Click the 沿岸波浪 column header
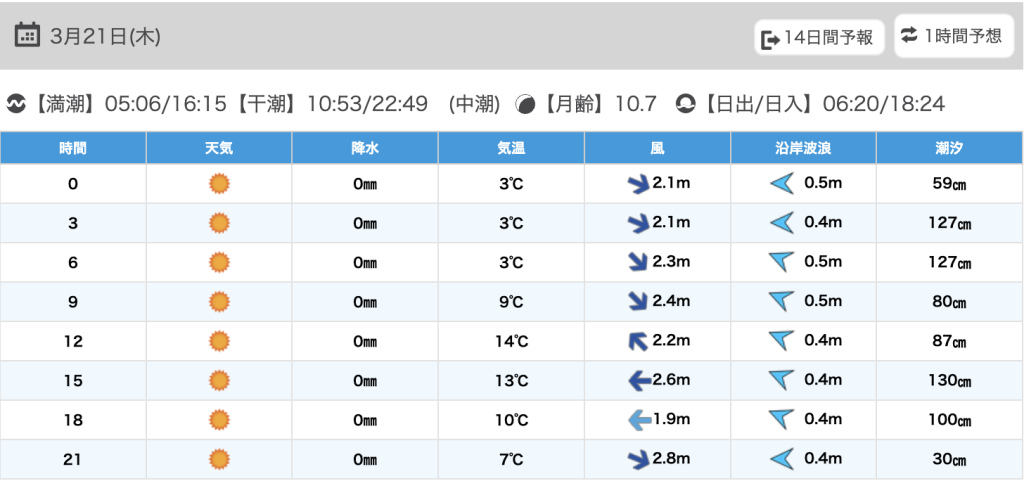This screenshot has height=481, width=1024. coord(803,148)
